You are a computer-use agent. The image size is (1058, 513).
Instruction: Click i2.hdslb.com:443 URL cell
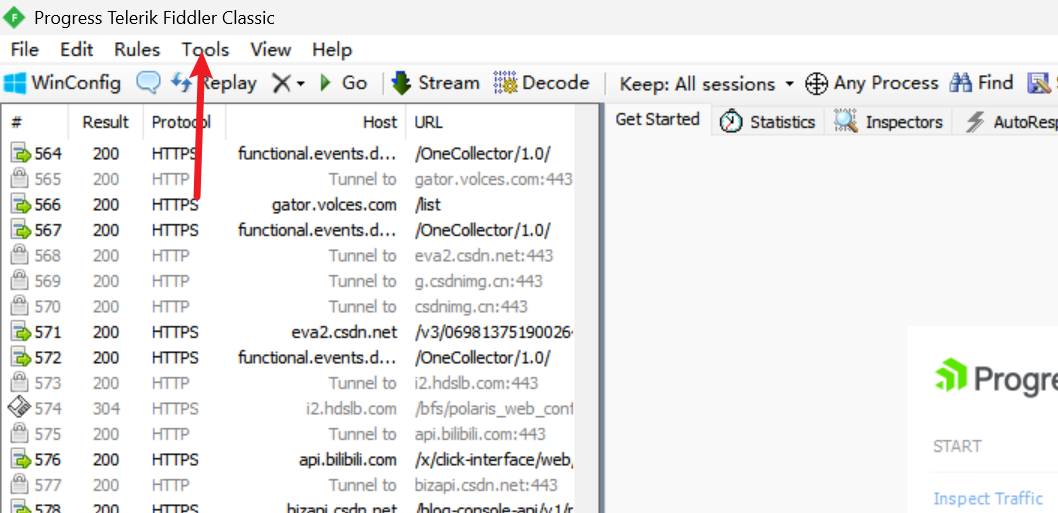pos(476,383)
